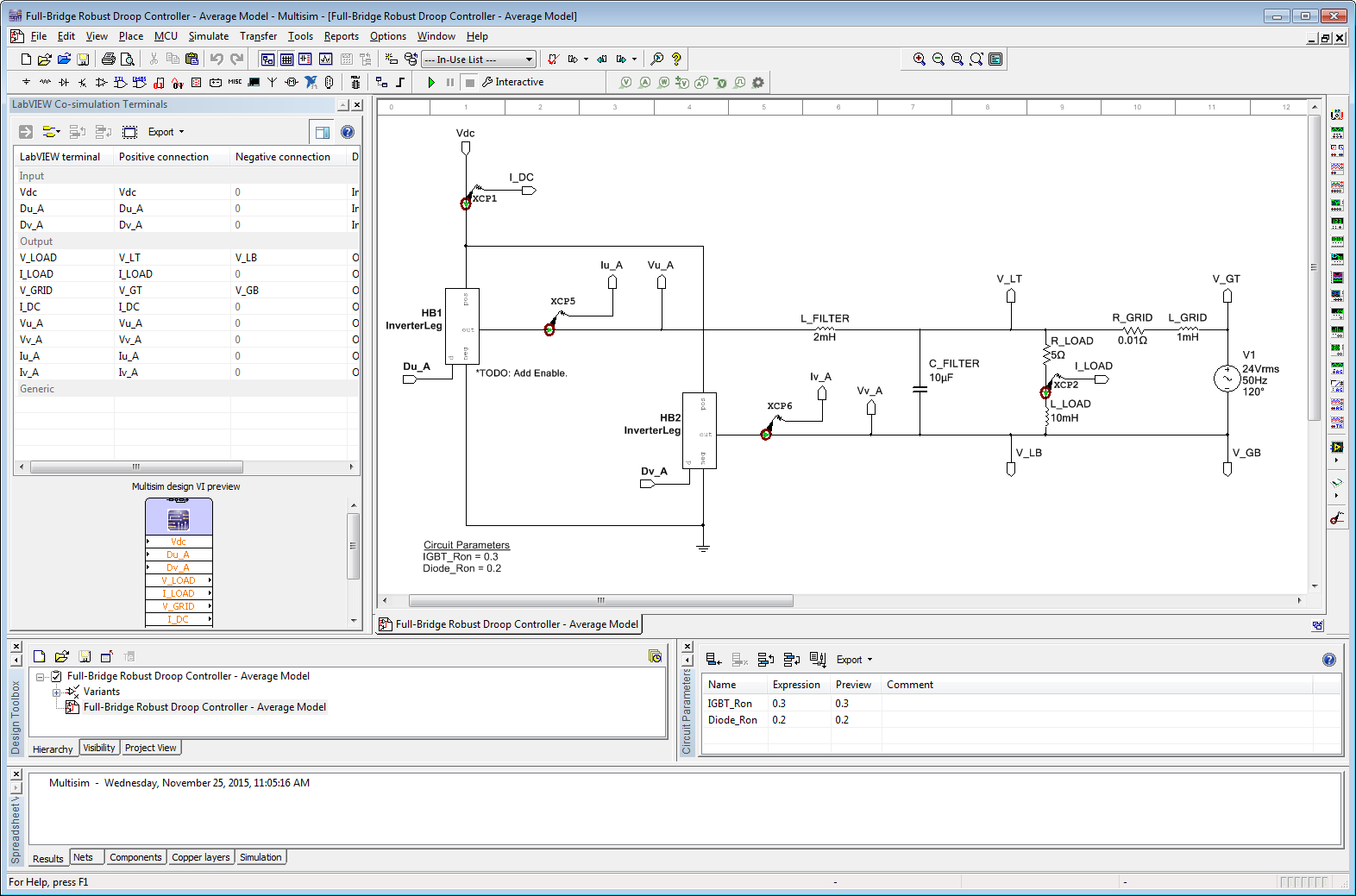Click the LabVIEW terminals help icon
Screen dimensions: 1356x896
[x=348, y=132]
